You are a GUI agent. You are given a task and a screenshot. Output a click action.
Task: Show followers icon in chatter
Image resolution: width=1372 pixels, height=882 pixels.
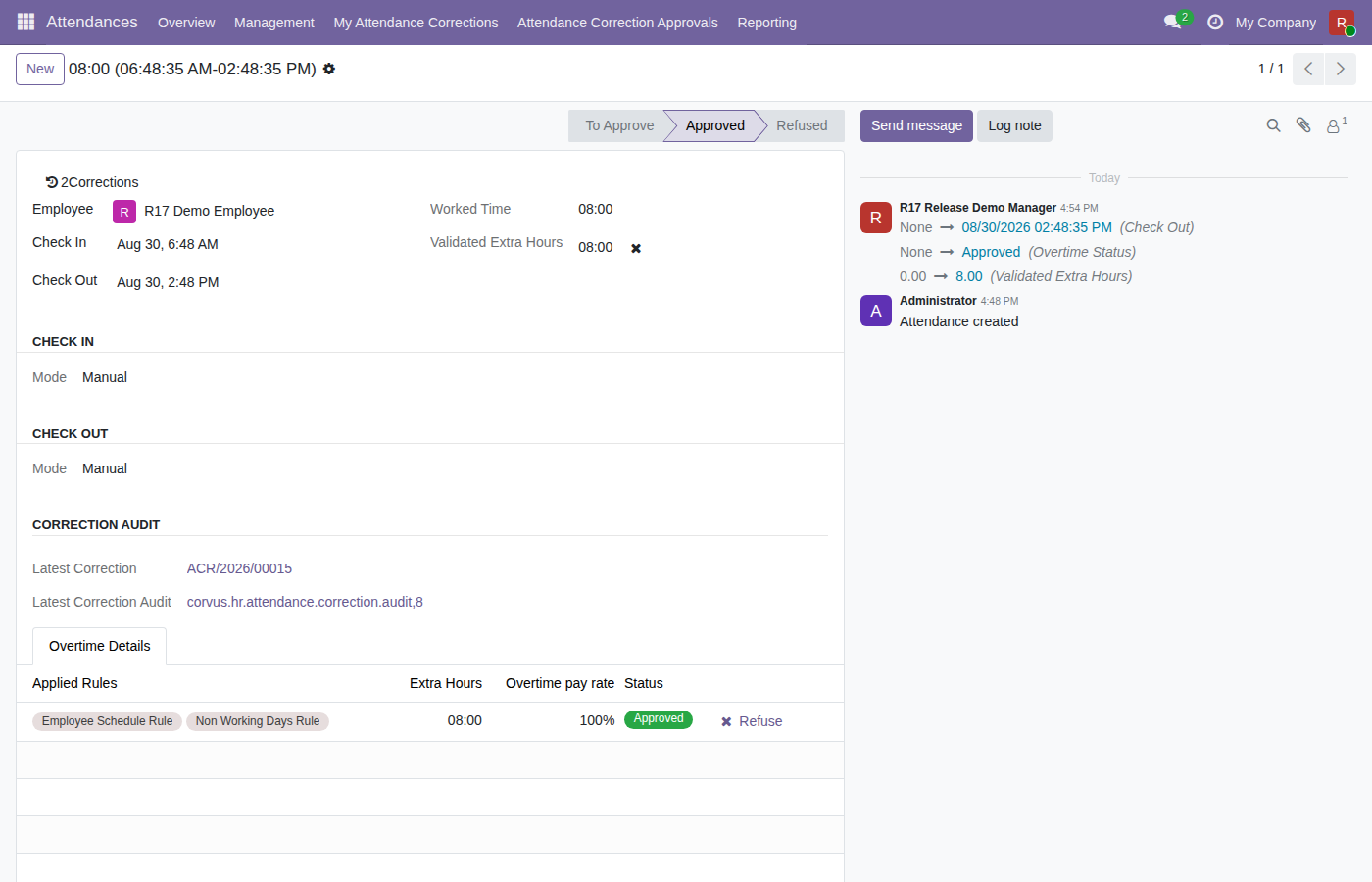pos(1336,125)
